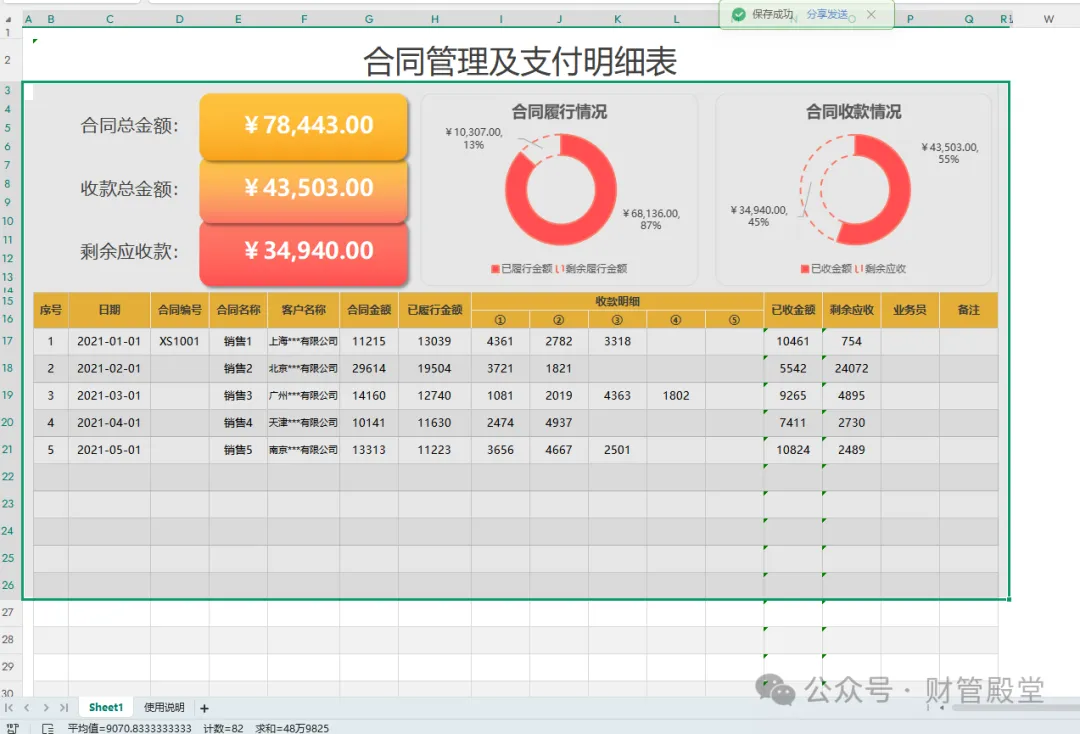
Task: Click the green checkmark in the save toast
Action: click(x=738, y=14)
